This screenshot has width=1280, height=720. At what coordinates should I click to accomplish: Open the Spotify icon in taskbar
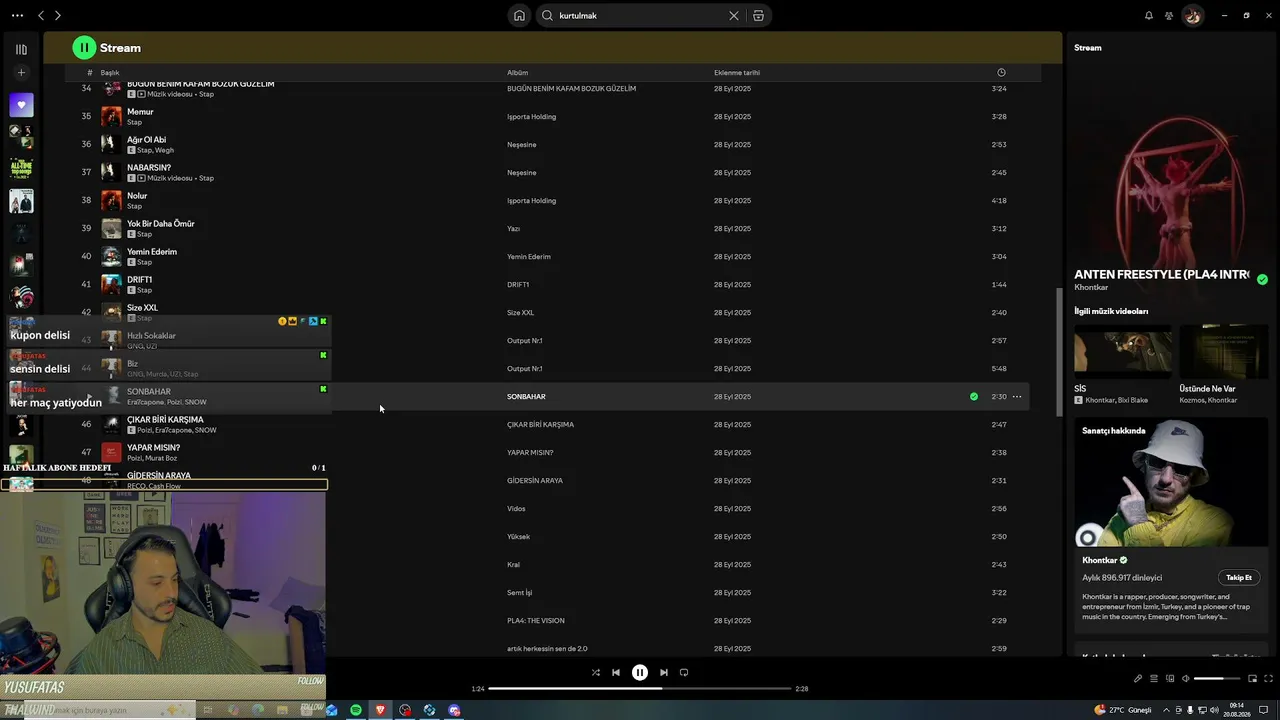tap(356, 710)
